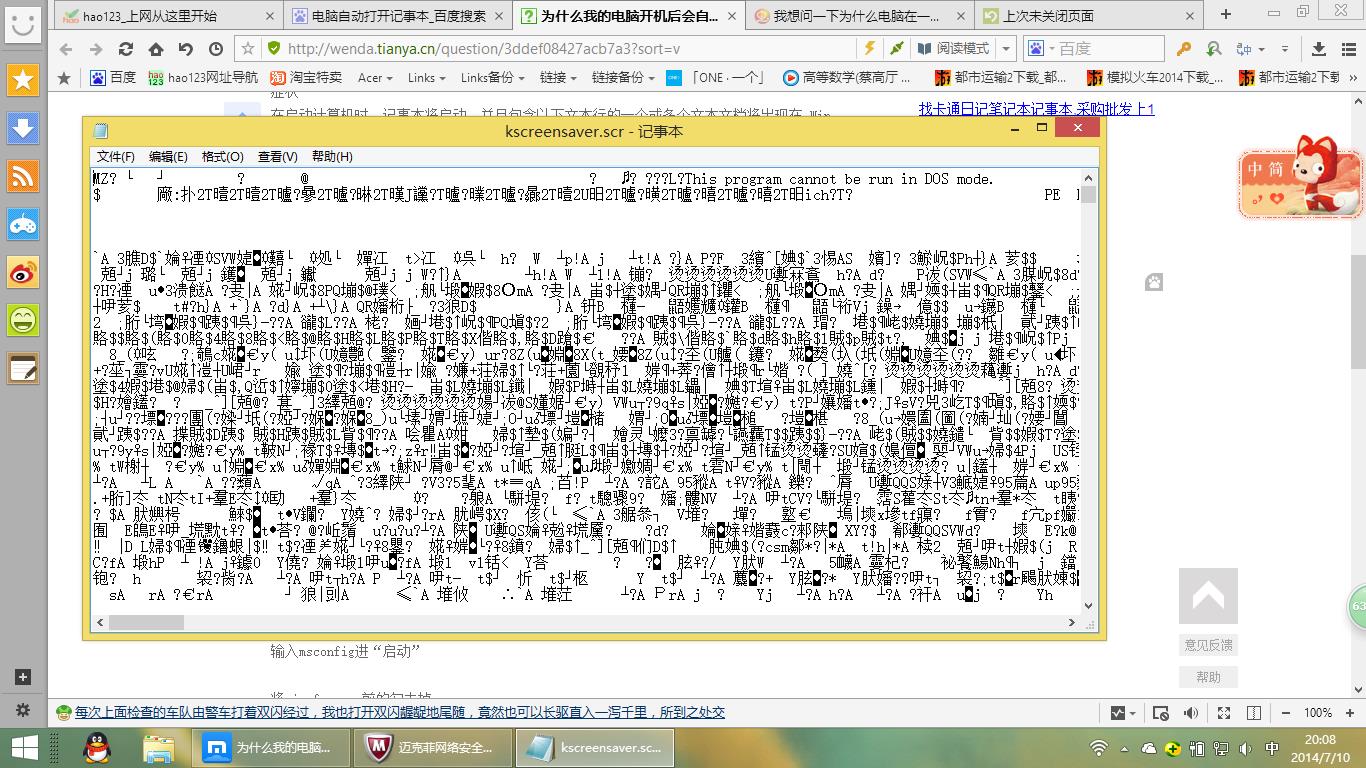
Task: Open sidebar settings gear
Action: 23,710
